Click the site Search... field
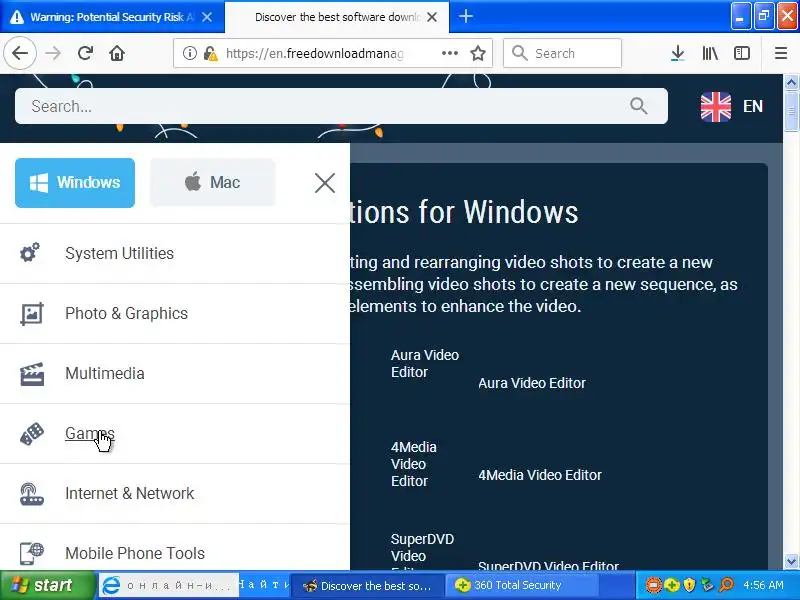800x600 pixels. click(341, 106)
